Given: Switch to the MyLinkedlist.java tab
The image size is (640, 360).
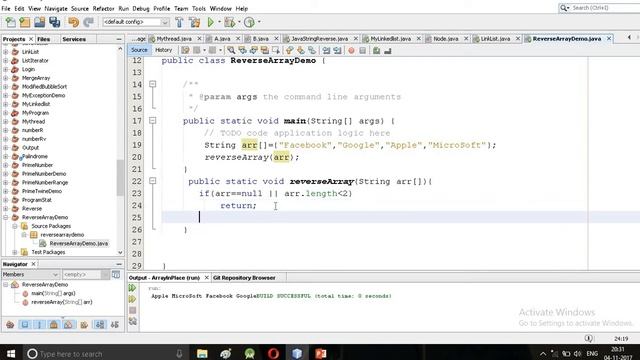Looking at the screenshot, I should coord(391,39).
